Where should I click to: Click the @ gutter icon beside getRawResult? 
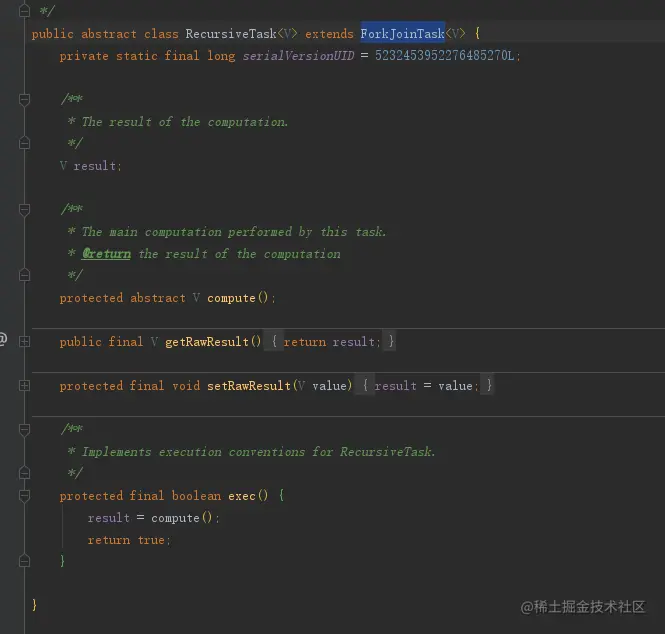point(3,339)
